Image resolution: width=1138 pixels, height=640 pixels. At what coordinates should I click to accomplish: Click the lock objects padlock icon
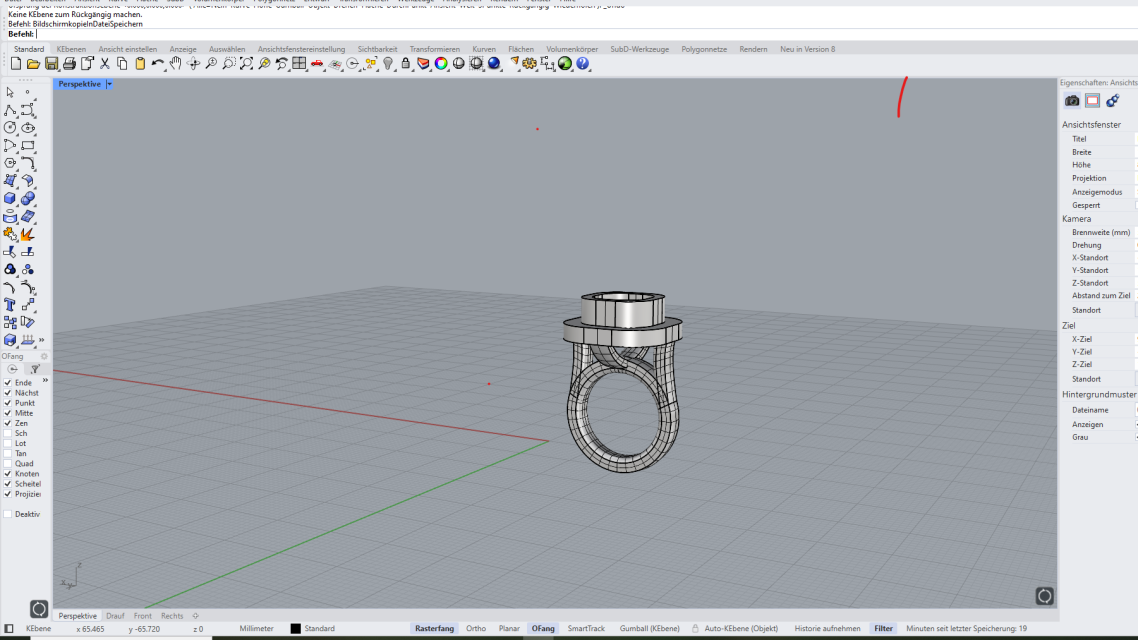(x=405, y=64)
